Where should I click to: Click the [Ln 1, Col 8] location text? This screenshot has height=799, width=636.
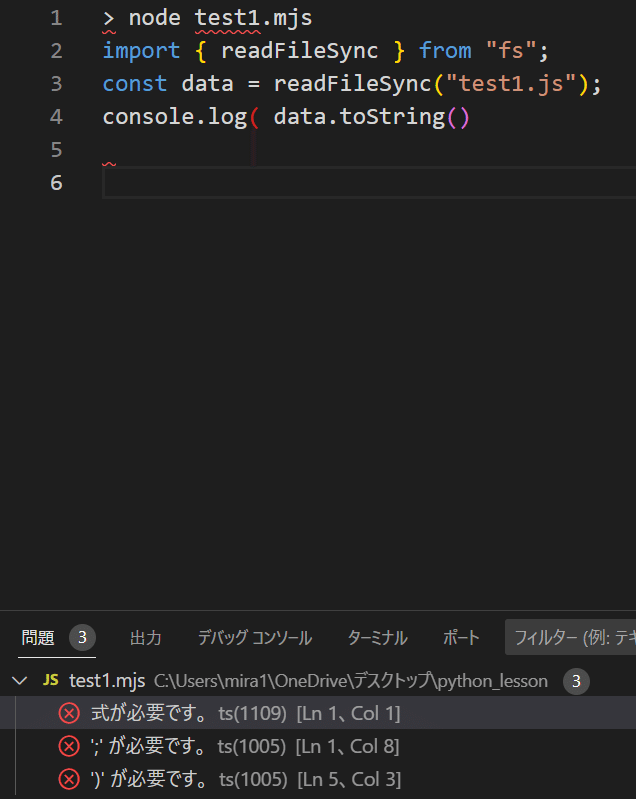coord(348,747)
